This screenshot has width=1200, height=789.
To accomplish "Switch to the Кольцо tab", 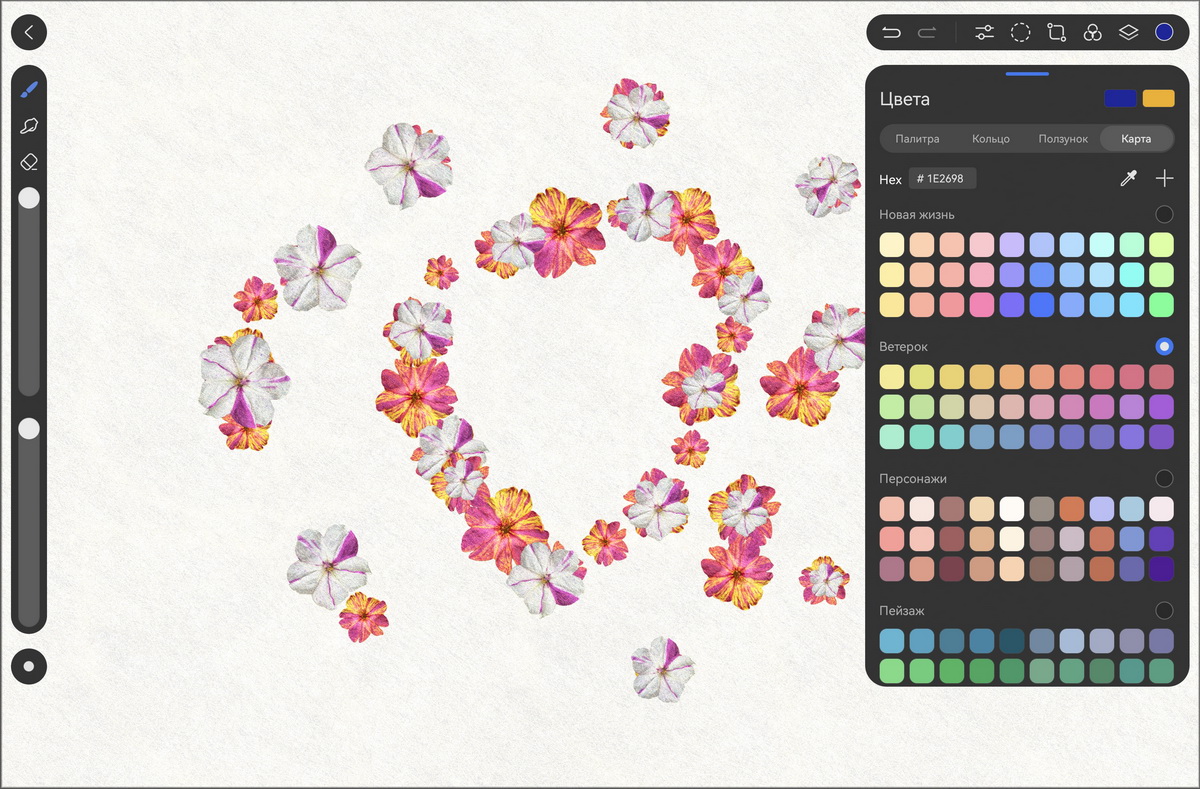I will tap(990, 138).
